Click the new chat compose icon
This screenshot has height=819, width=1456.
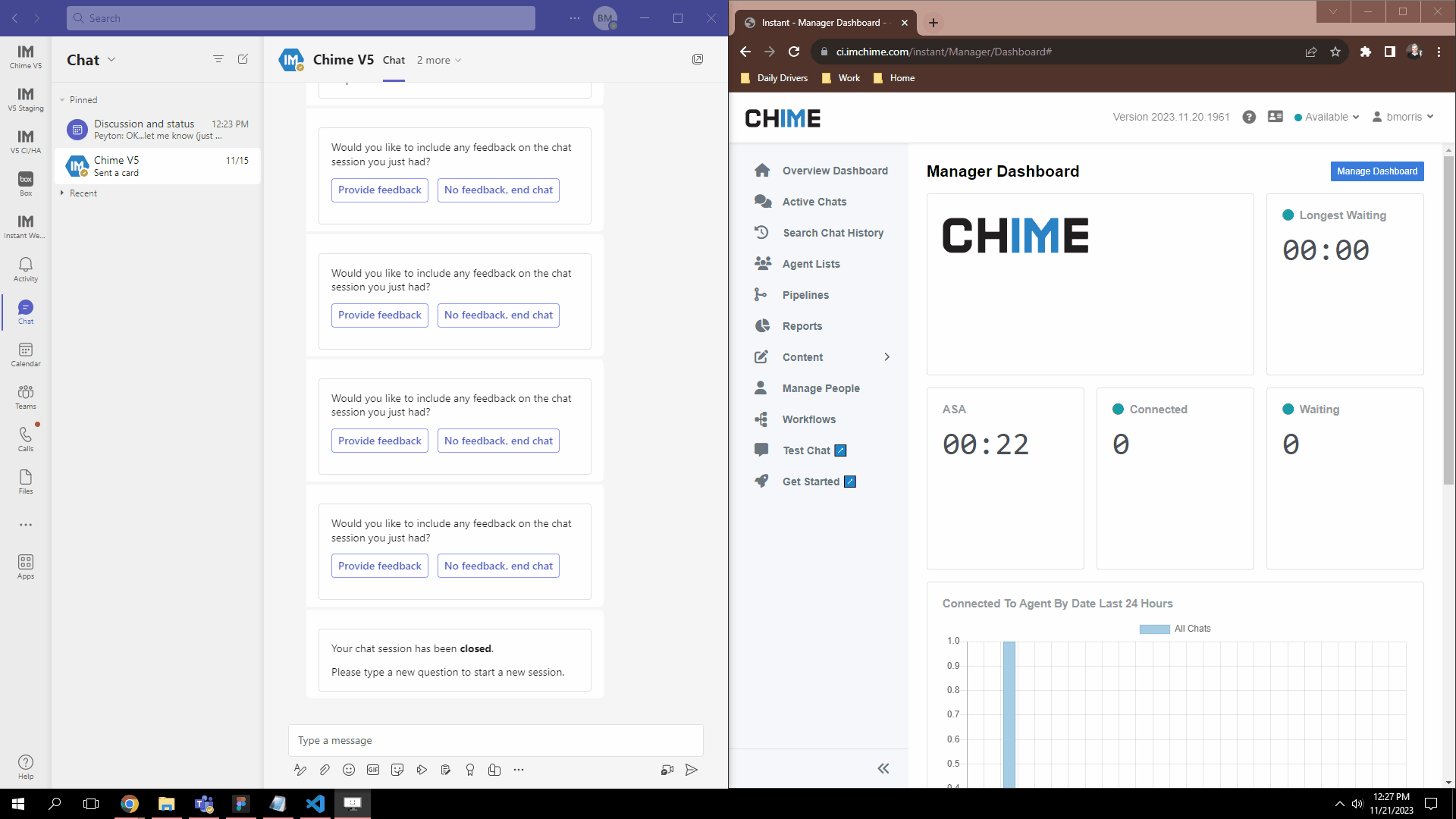coord(243,59)
